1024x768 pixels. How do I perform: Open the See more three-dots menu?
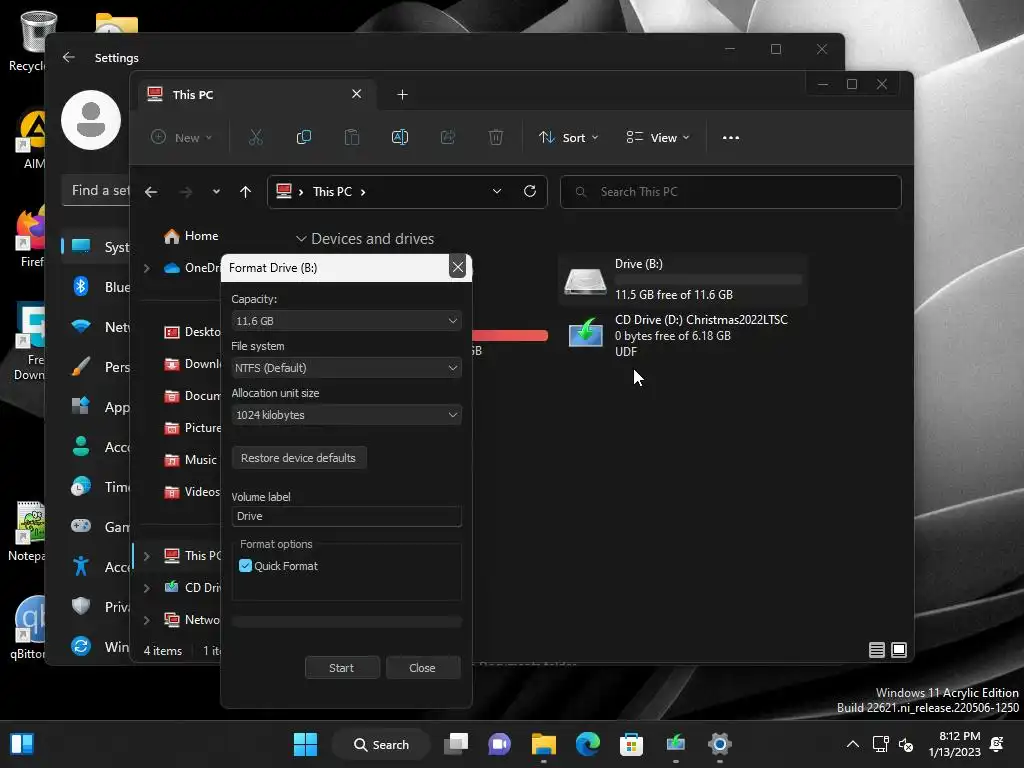[731, 137]
